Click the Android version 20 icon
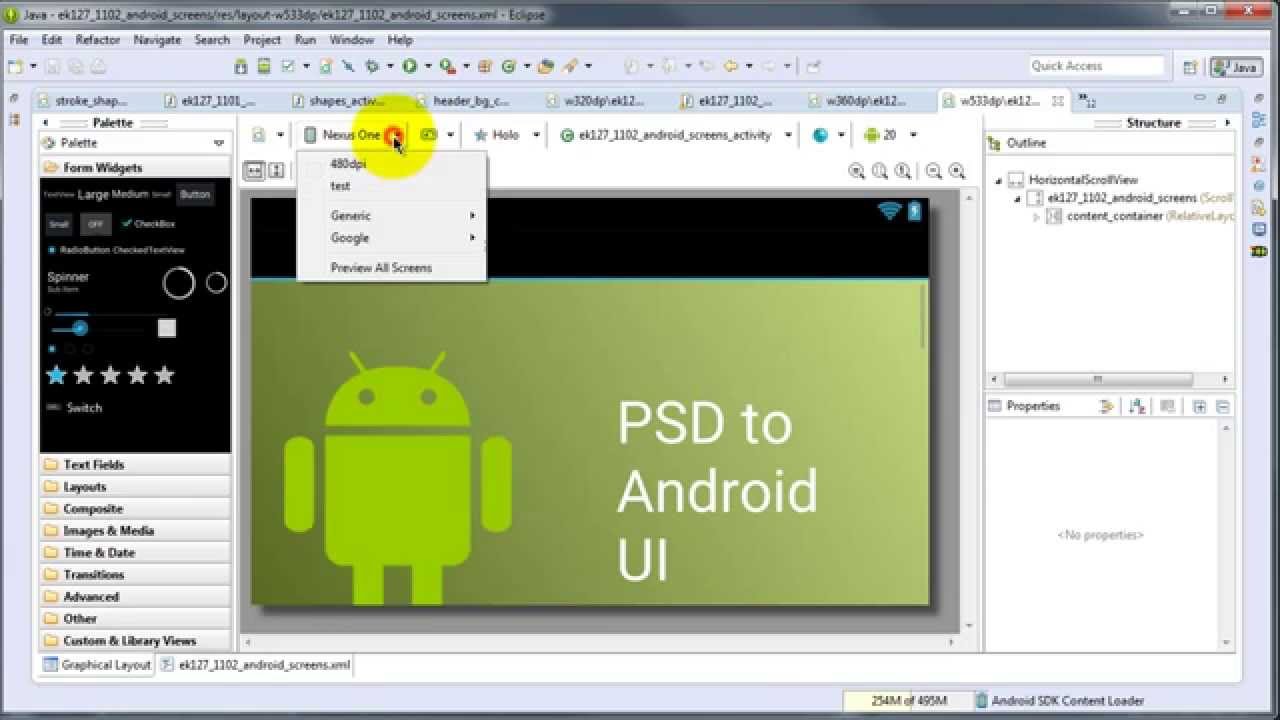The height and width of the screenshot is (720, 1280). pyautogui.click(x=871, y=135)
